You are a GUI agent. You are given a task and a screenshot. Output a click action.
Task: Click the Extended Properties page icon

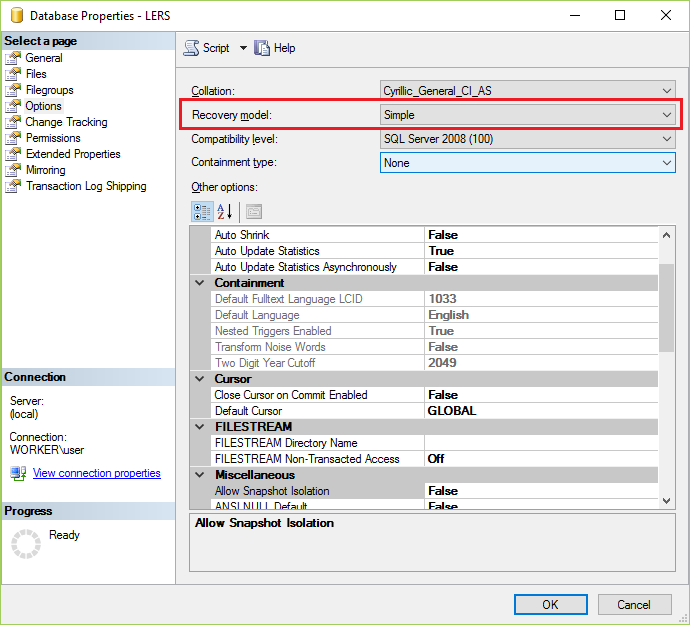pyautogui.click(x=13, y=154)
